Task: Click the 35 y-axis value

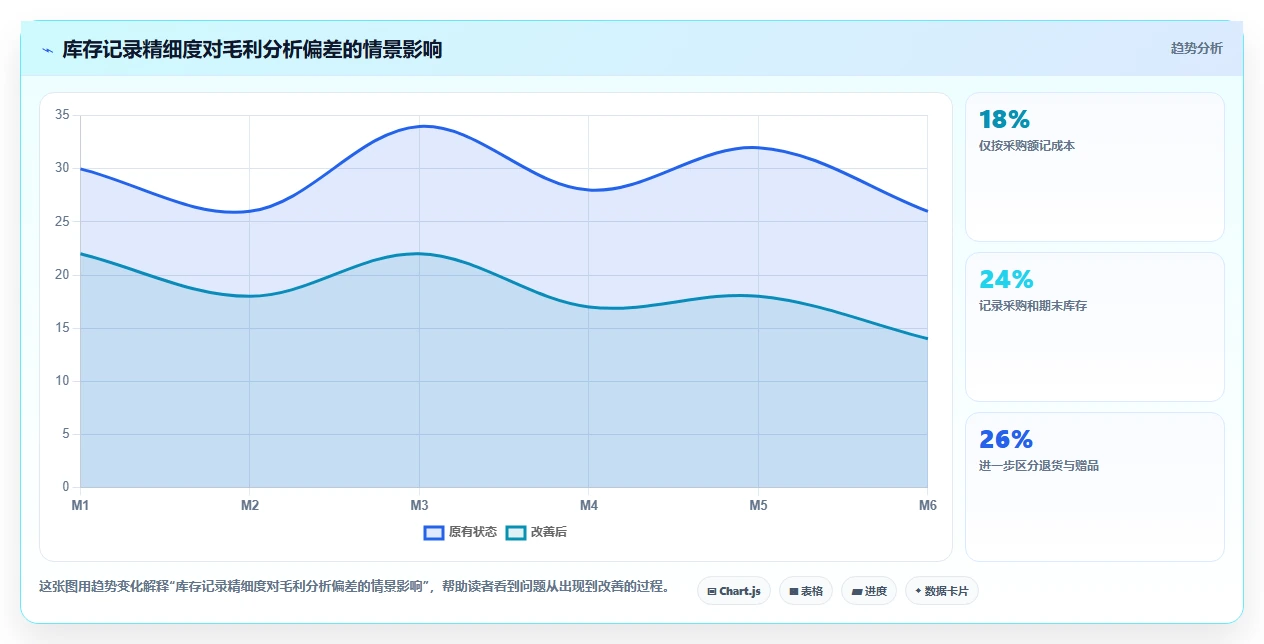Action: point(62,115)
